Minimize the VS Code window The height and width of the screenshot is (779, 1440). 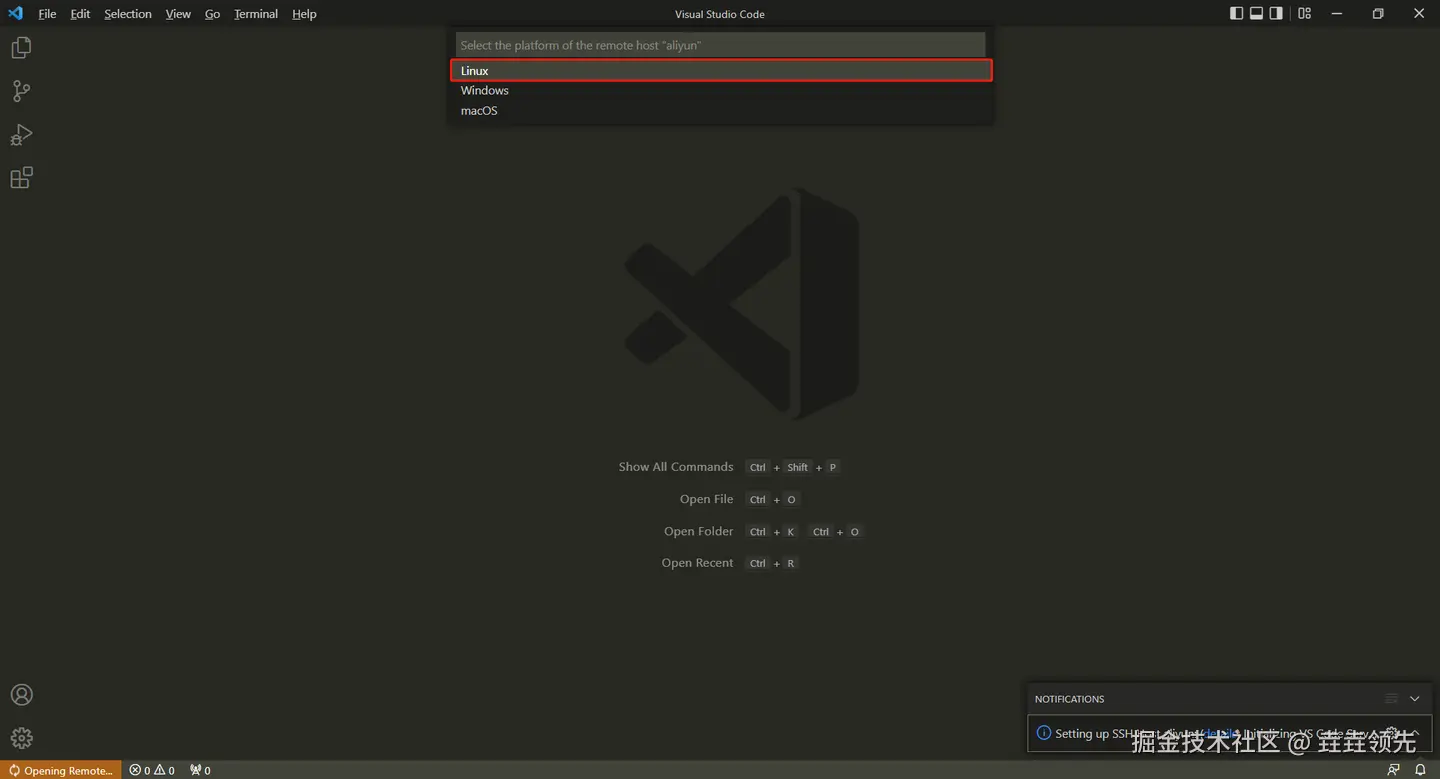tap(1337, 14)
